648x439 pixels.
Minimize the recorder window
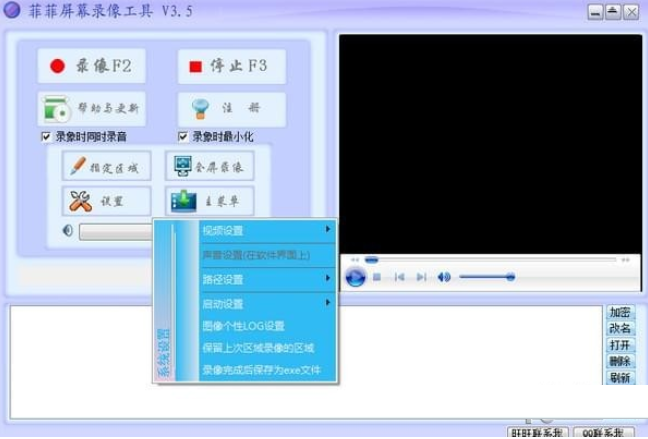(x=595, y=12)
